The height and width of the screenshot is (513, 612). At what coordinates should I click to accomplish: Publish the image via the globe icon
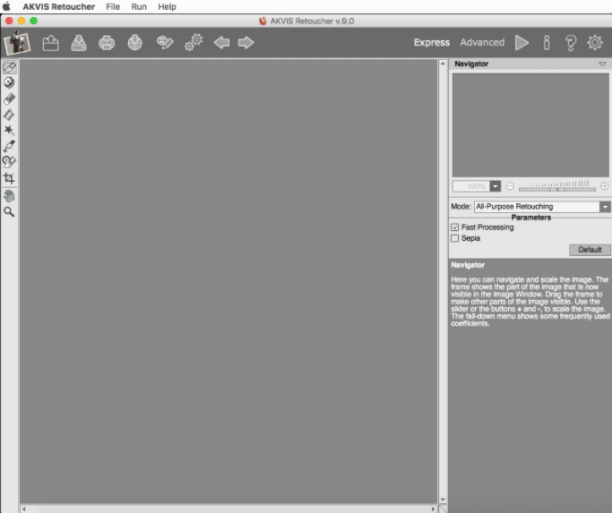(x=135, y=43)
